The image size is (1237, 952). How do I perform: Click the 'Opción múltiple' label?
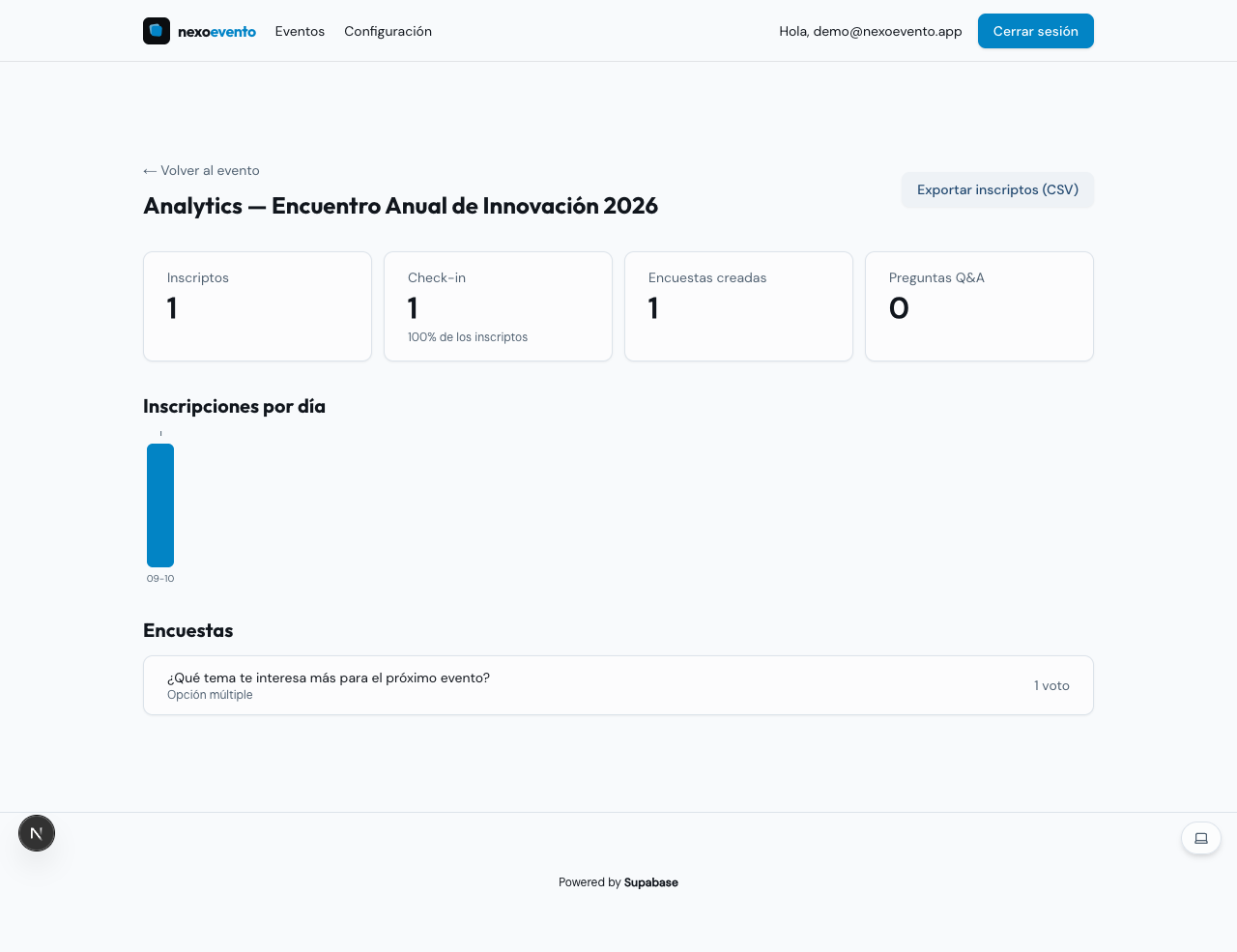[x=210, y=695]
